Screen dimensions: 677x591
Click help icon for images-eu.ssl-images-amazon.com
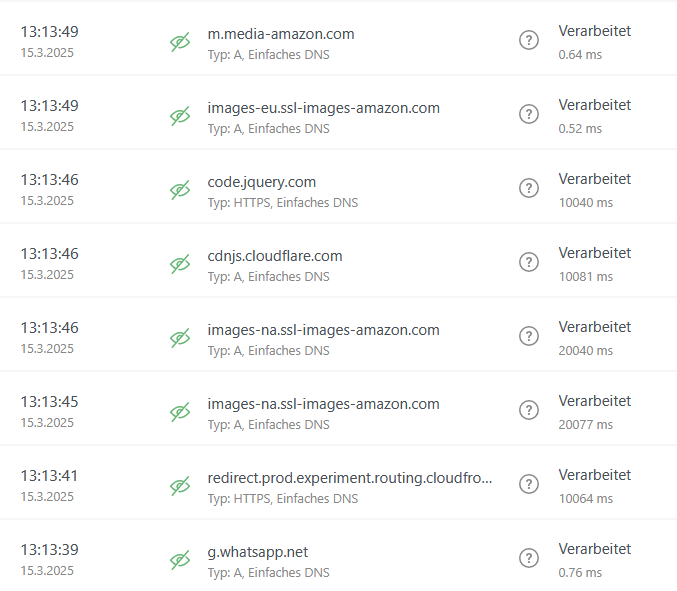click(x=528, y=114)
